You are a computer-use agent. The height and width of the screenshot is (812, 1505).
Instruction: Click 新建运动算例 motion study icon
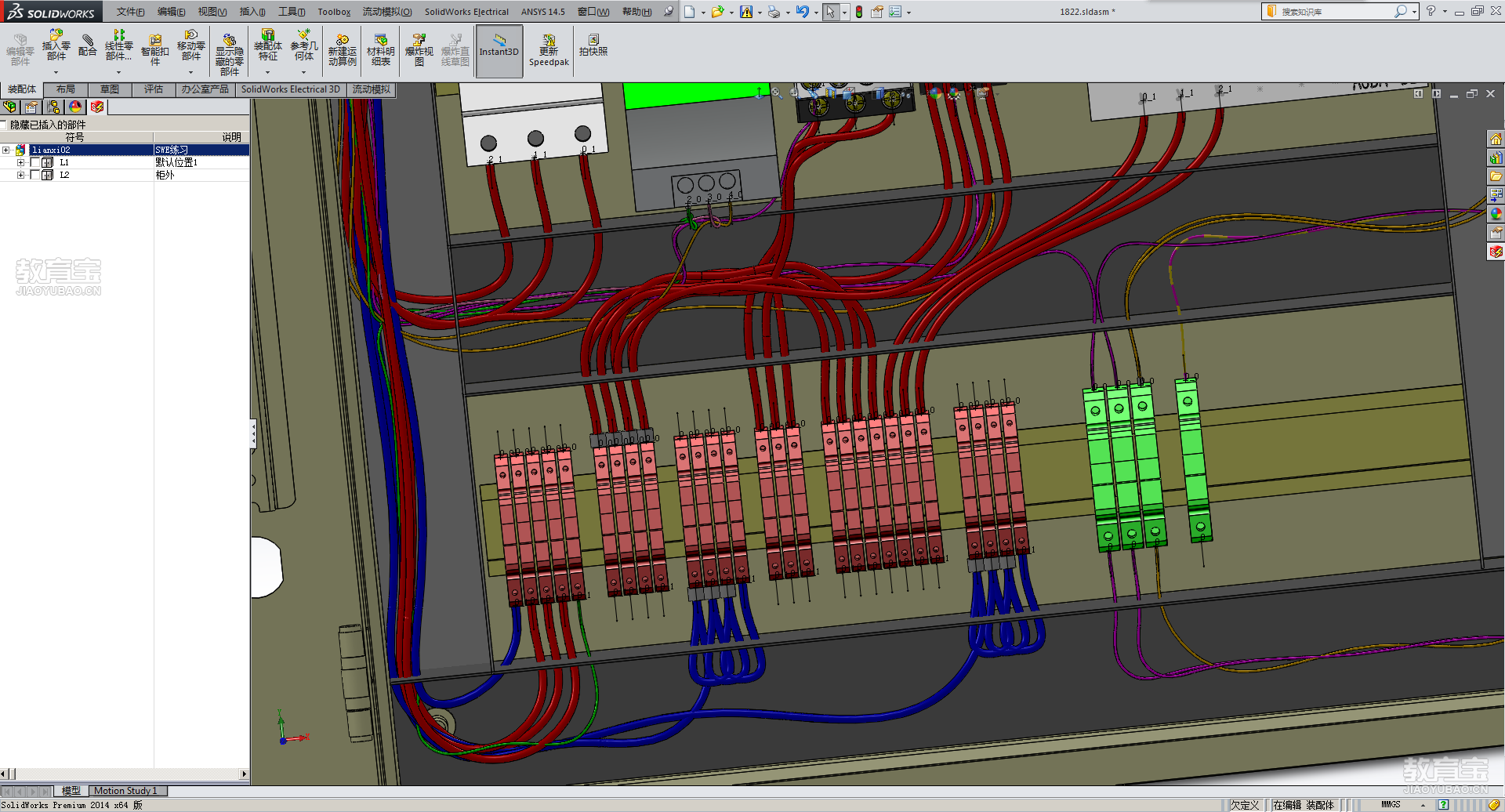[342, 49]
